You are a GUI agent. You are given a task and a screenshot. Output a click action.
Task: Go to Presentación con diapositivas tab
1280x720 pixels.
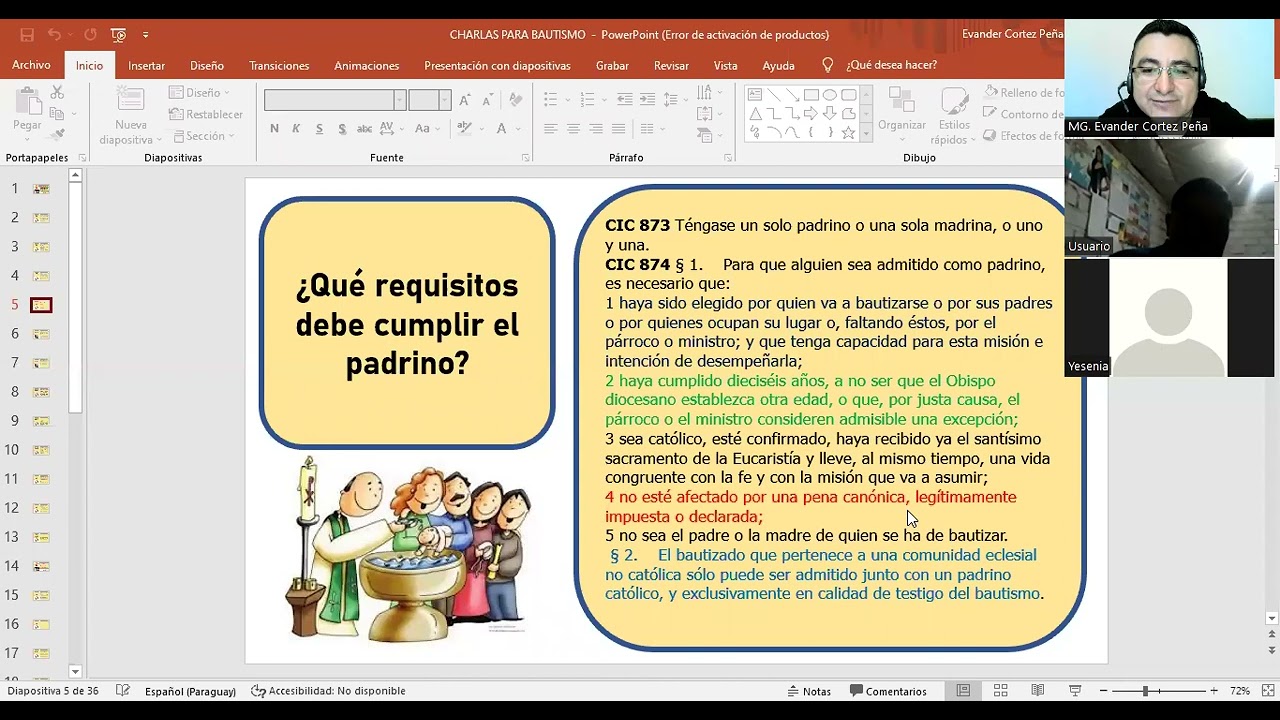497,65
